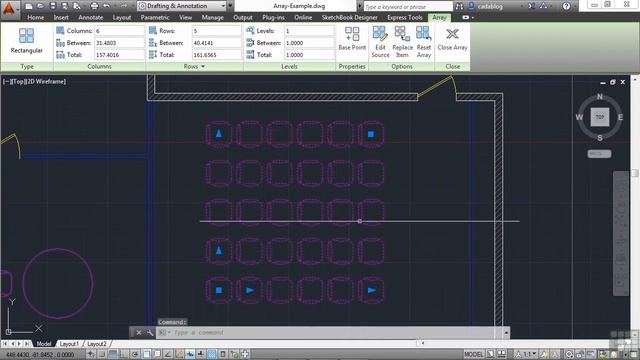This screenshot has width=640, height=360.
Task: Click the search binoculars icon
Action: [459, 6]
